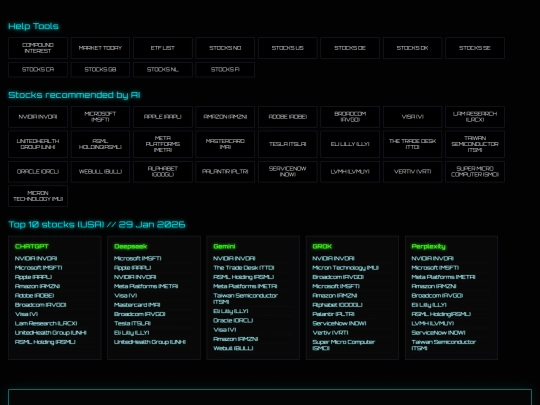The width and height of the screenshot is (540, 405).
Task: Click Adobe (ADBE) in ChatGPT list
Action: (x=34, y=295)
